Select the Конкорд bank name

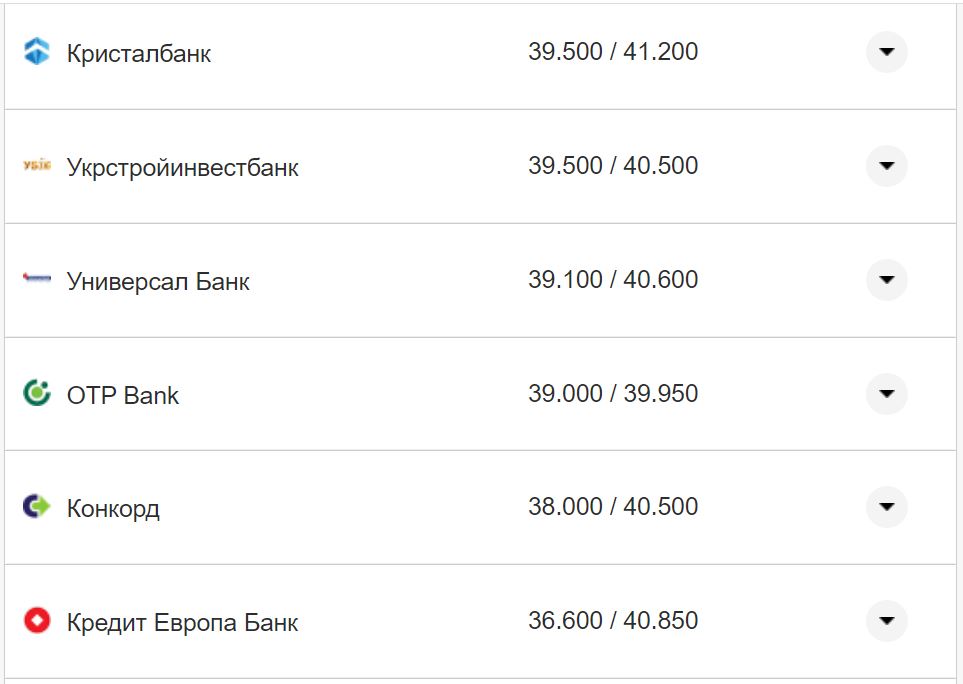pyautogui.click(x=113, y=508)
